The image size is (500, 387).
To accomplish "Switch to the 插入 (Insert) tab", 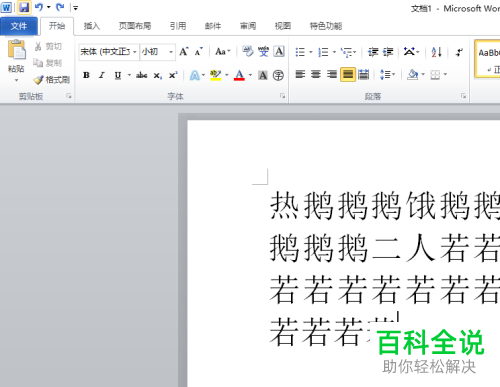I will tap(92, 26).
